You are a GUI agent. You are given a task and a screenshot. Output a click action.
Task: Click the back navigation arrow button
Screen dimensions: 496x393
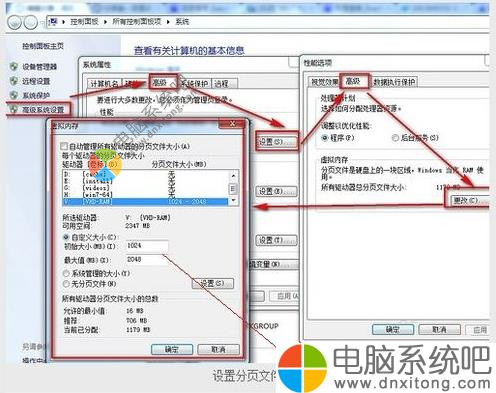(14, 22)
